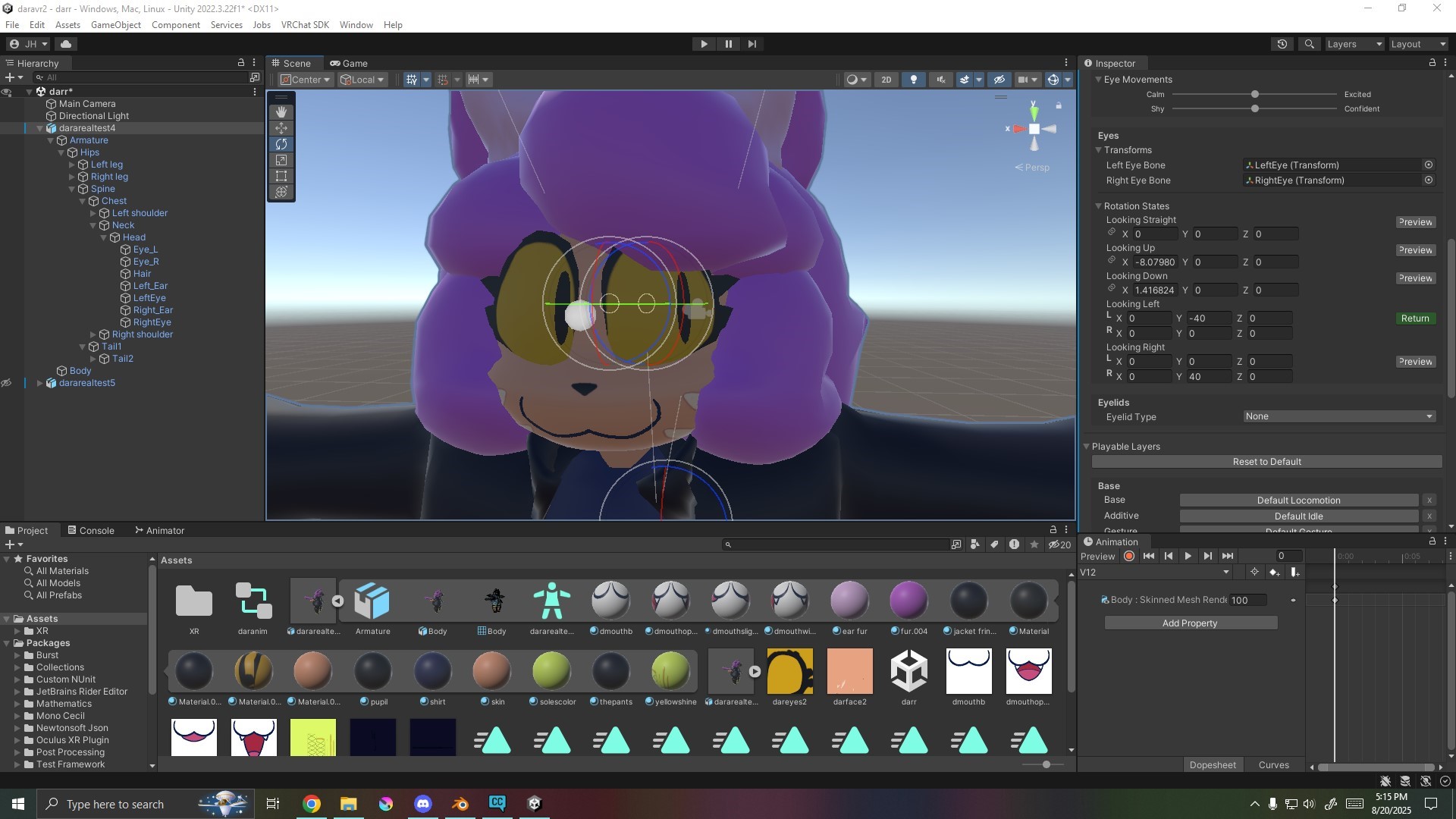Switch to the Game tab

pos(349,64)
